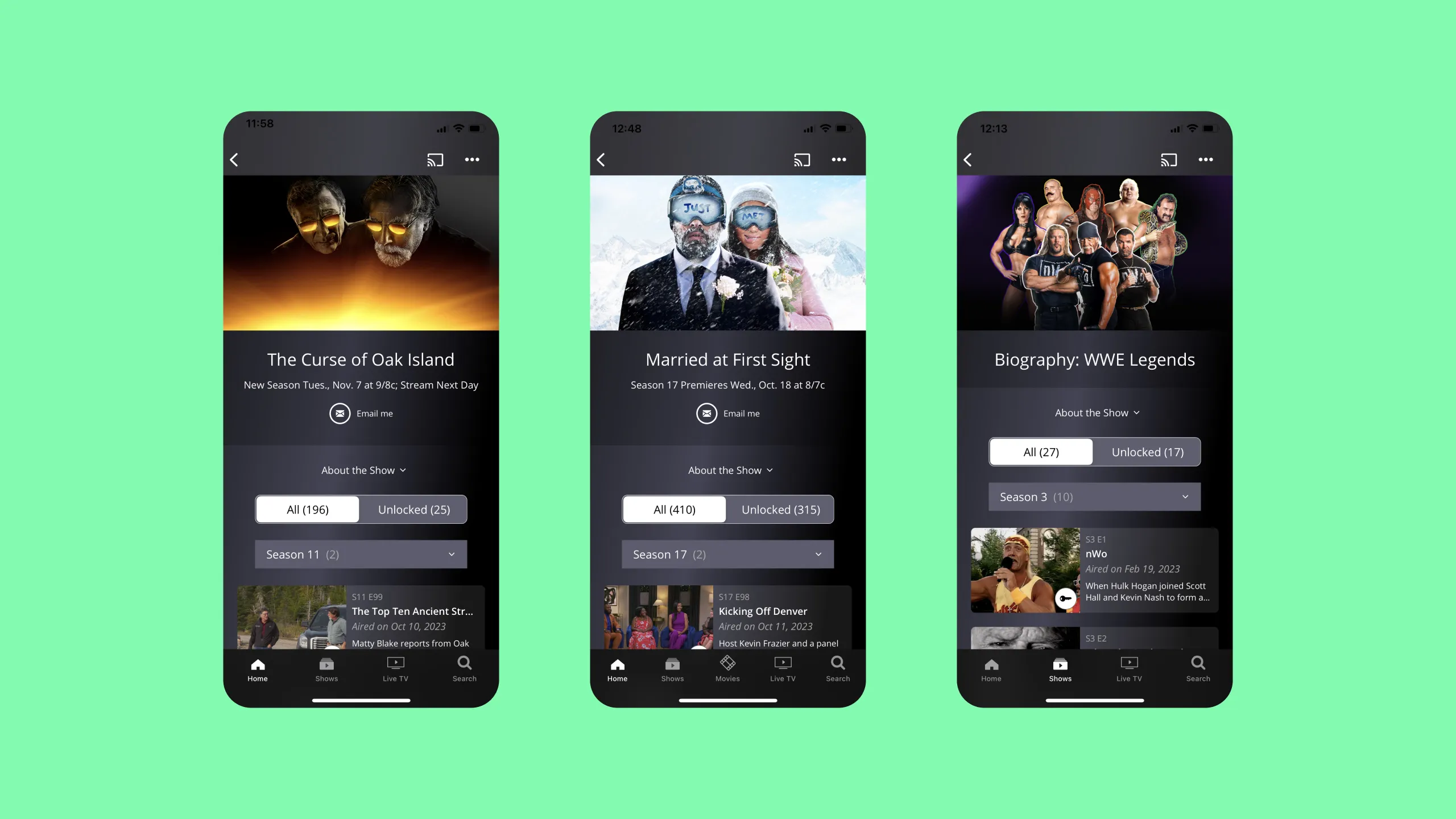Toggle the Unlocked 25 filter on Curse of Oak Island
The height and width of the screenshot is (819, 1456).
413,509
